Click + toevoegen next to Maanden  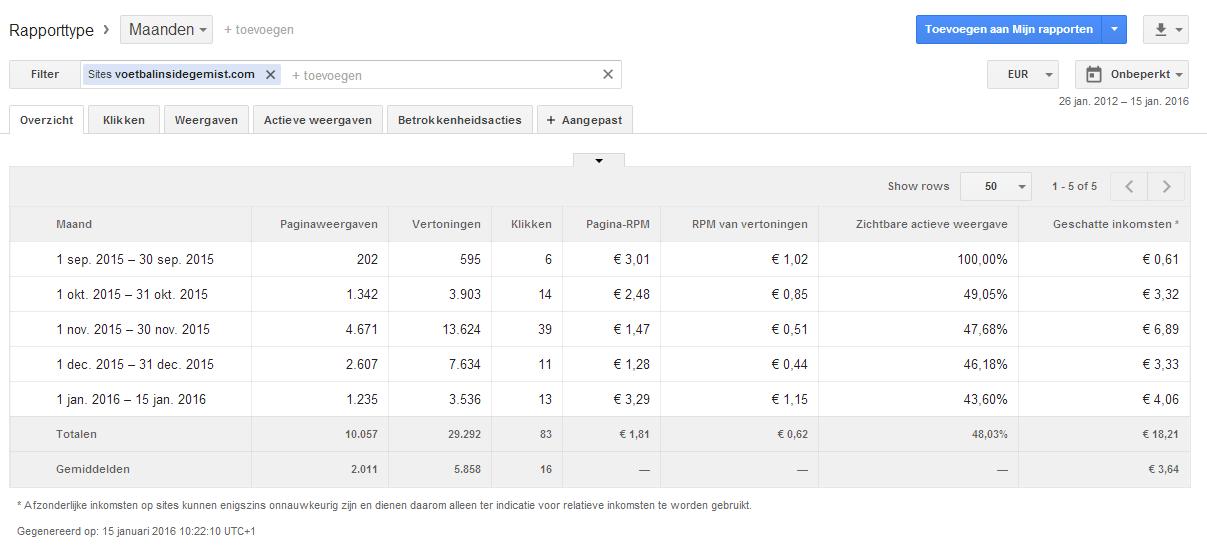[x=259, y=30]
